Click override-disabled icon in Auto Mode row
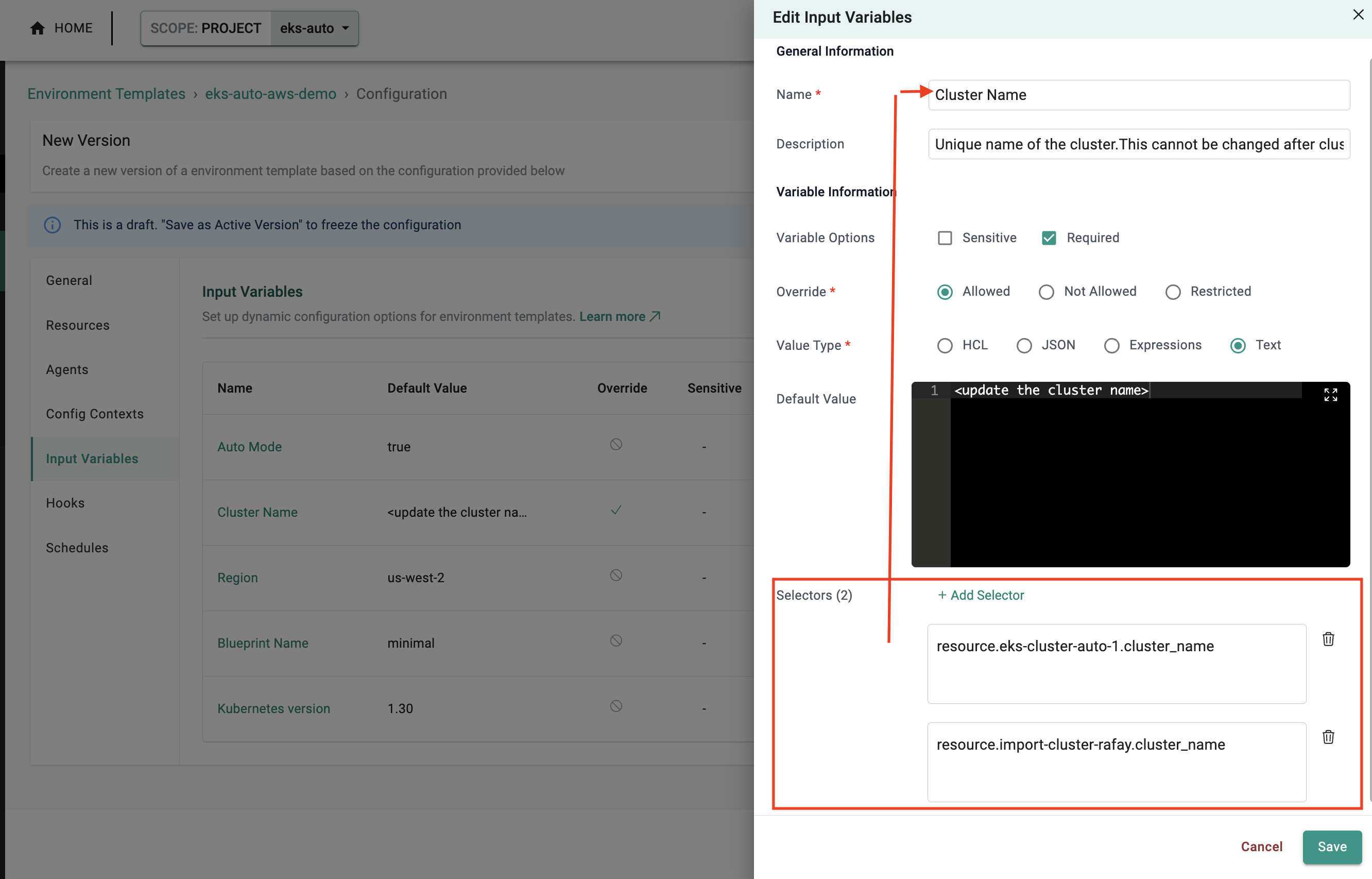Viewport: 1372px width, 879px height. coord(616,444)
